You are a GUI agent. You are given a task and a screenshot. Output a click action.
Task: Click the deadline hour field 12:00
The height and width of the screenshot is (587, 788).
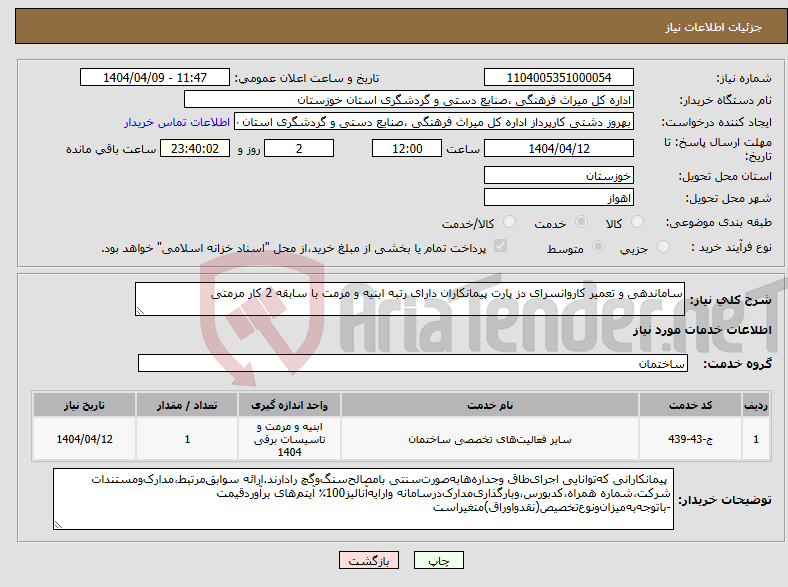[x=407, y=148]
